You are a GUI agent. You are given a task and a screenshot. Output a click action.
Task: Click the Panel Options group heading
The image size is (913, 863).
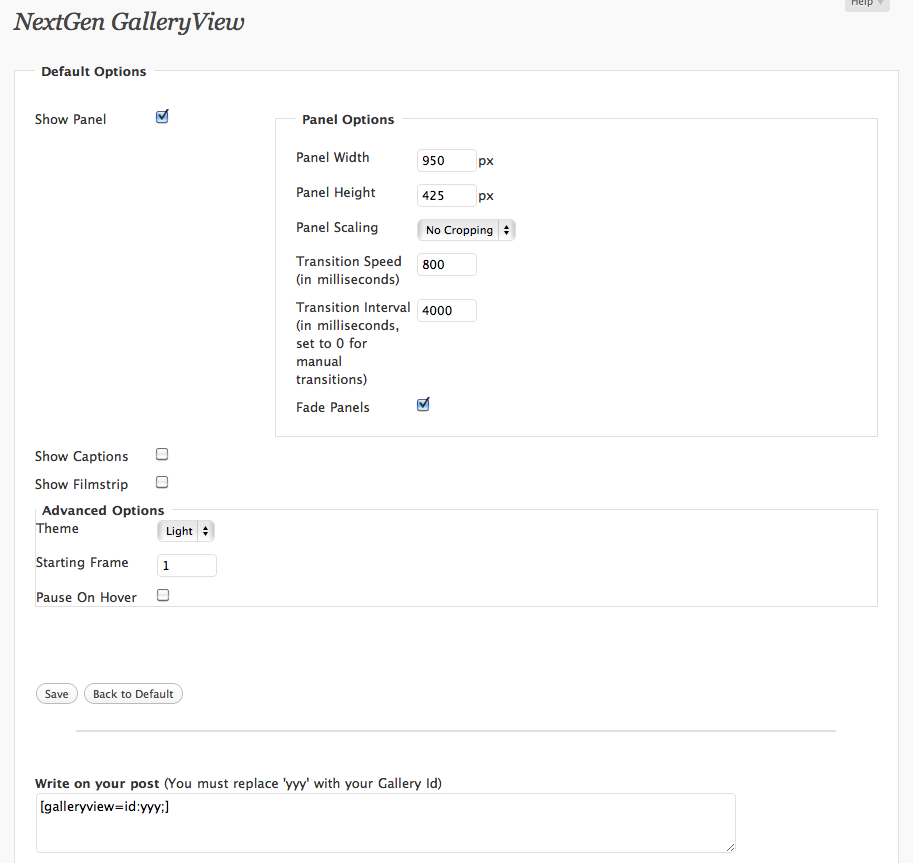pyautogui.click(x=348, y=119)
